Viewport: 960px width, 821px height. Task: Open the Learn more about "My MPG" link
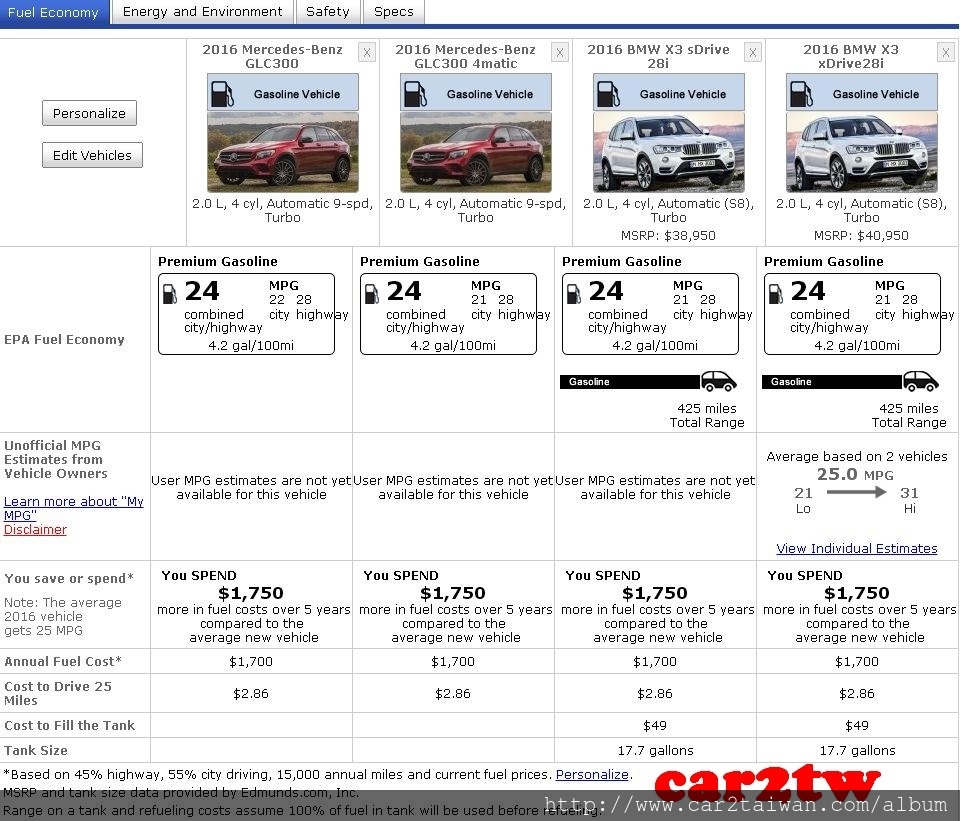(73, 508)
